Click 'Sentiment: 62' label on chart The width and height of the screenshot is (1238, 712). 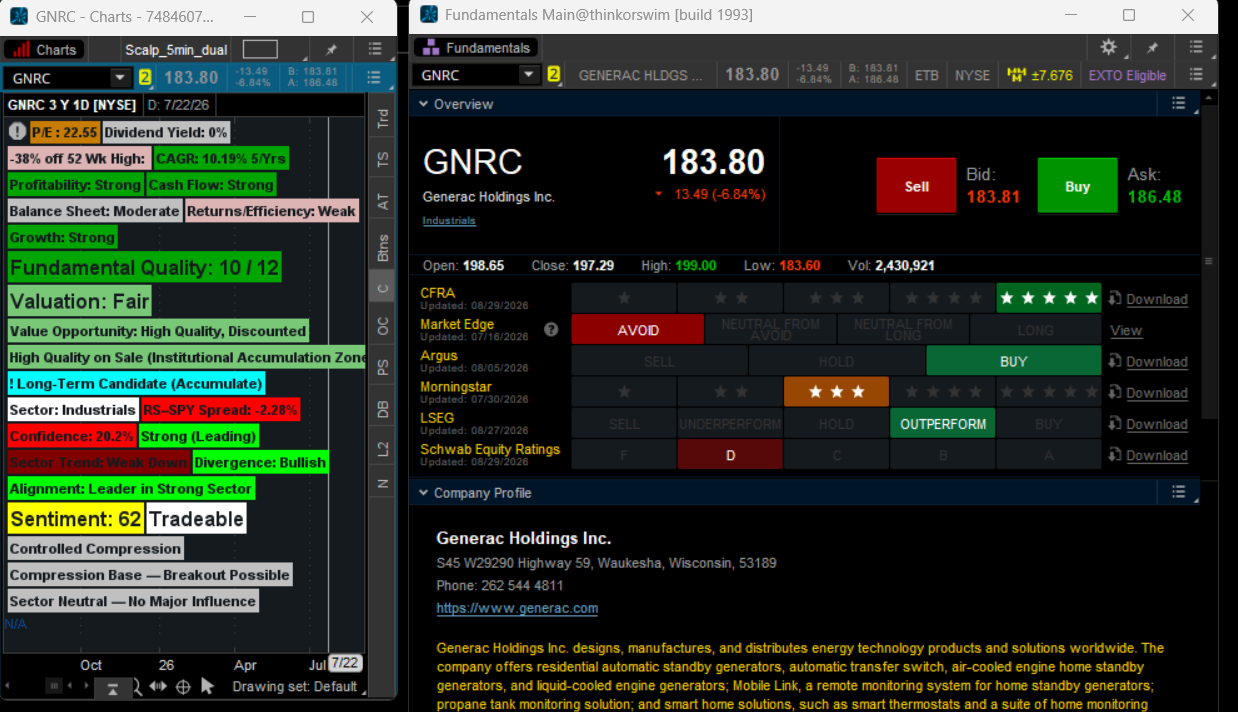point(76,519)
